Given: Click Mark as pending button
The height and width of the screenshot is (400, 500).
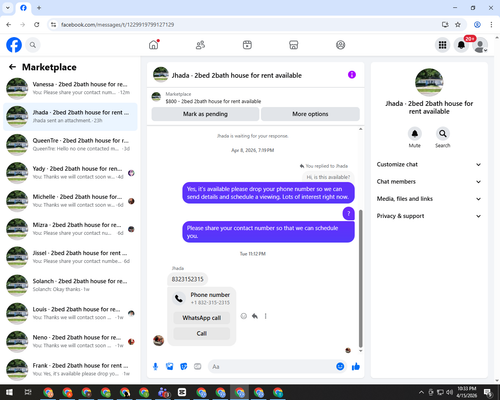Looking at the screenshot, I should (205, 114).
